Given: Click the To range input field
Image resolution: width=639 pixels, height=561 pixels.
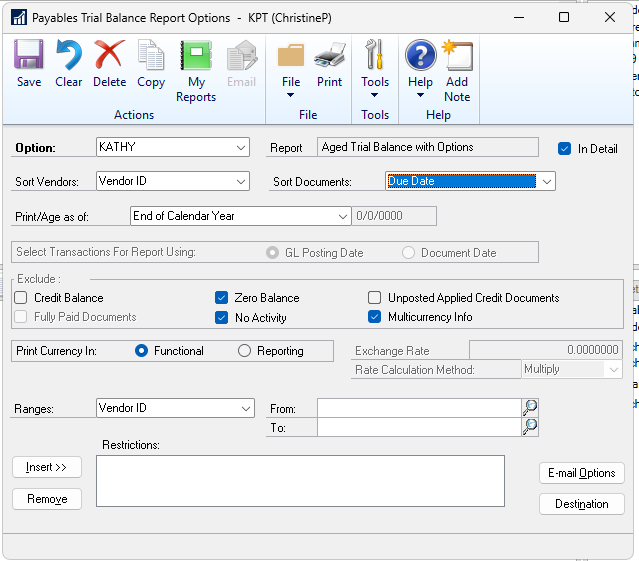Looking at the screenshot, I should point(419,427).
